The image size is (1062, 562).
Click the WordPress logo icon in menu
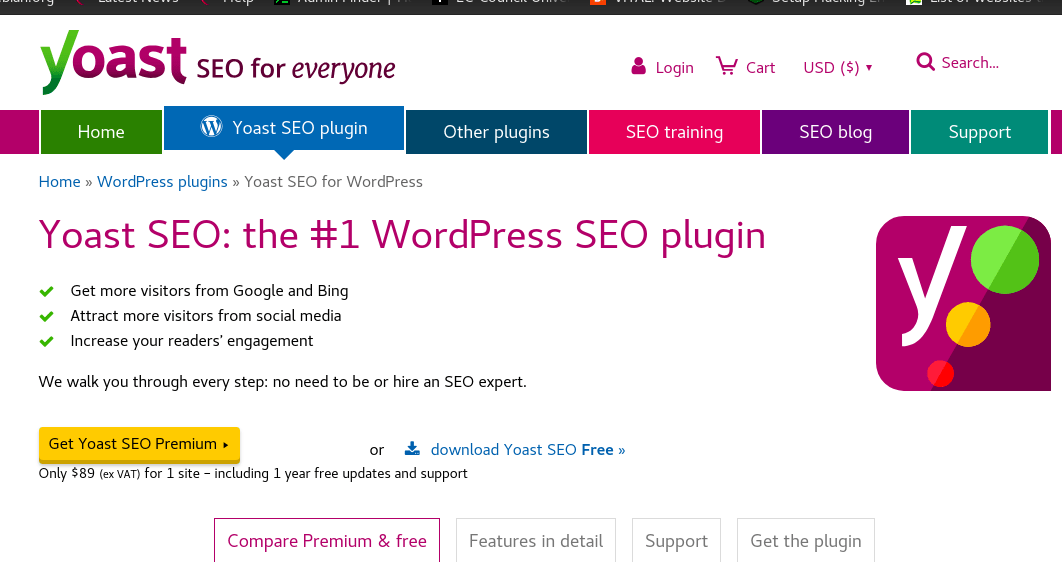click(211, 127)
